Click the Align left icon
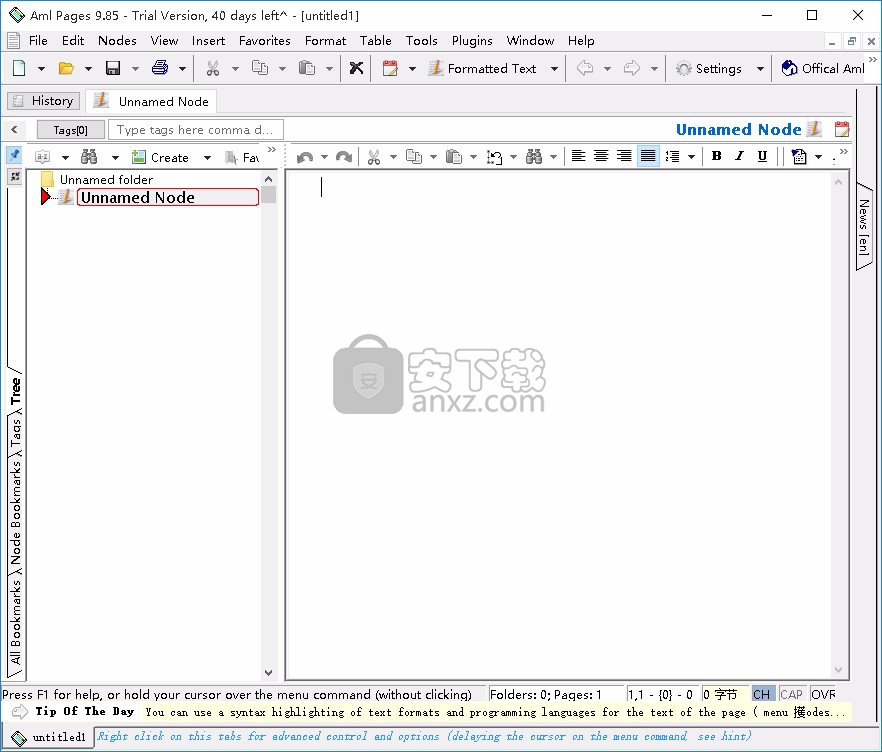This screenshot has height=752, width=882. click(578, 156)
